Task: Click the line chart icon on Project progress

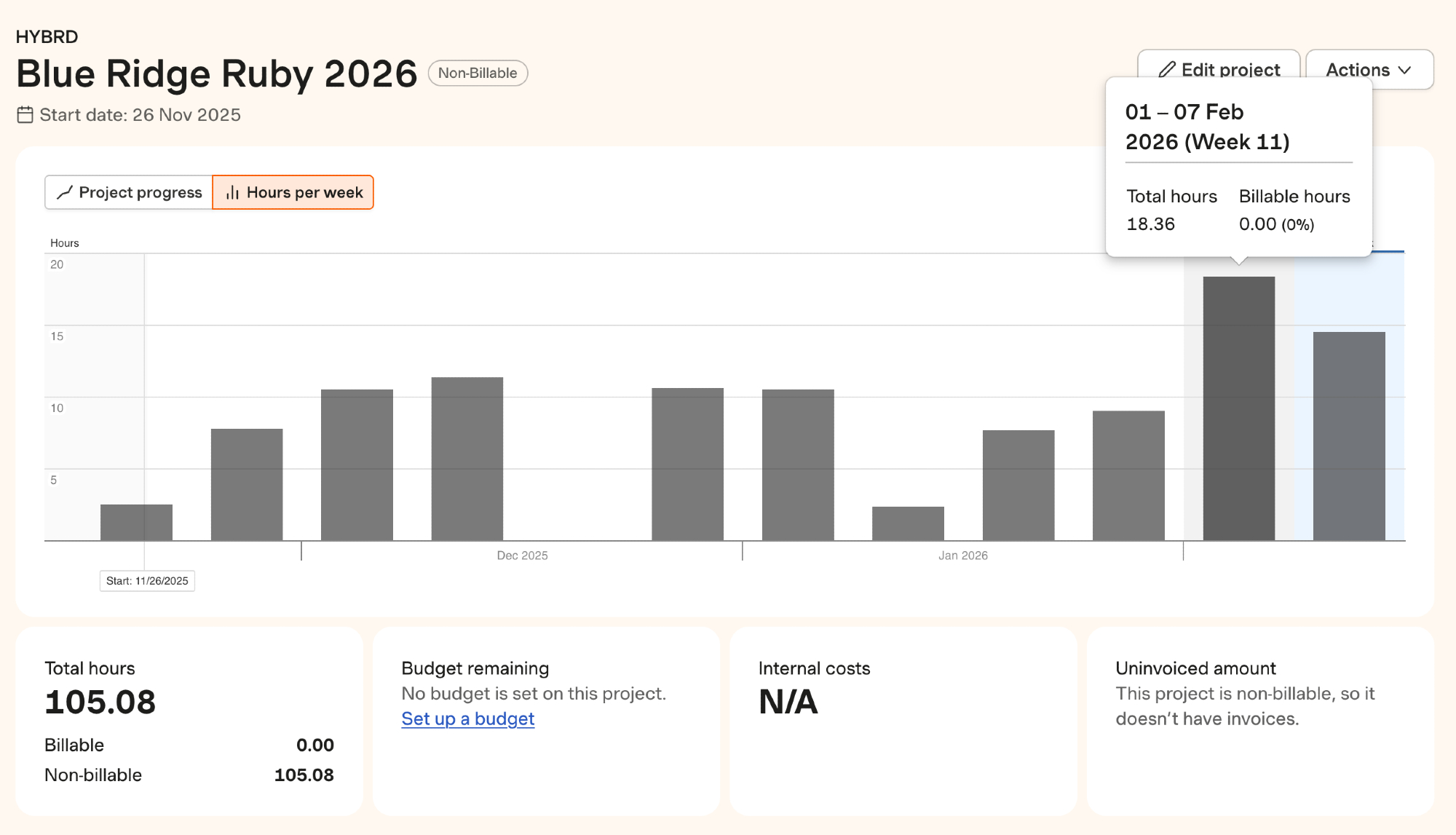Action: [x=65, y=193]
